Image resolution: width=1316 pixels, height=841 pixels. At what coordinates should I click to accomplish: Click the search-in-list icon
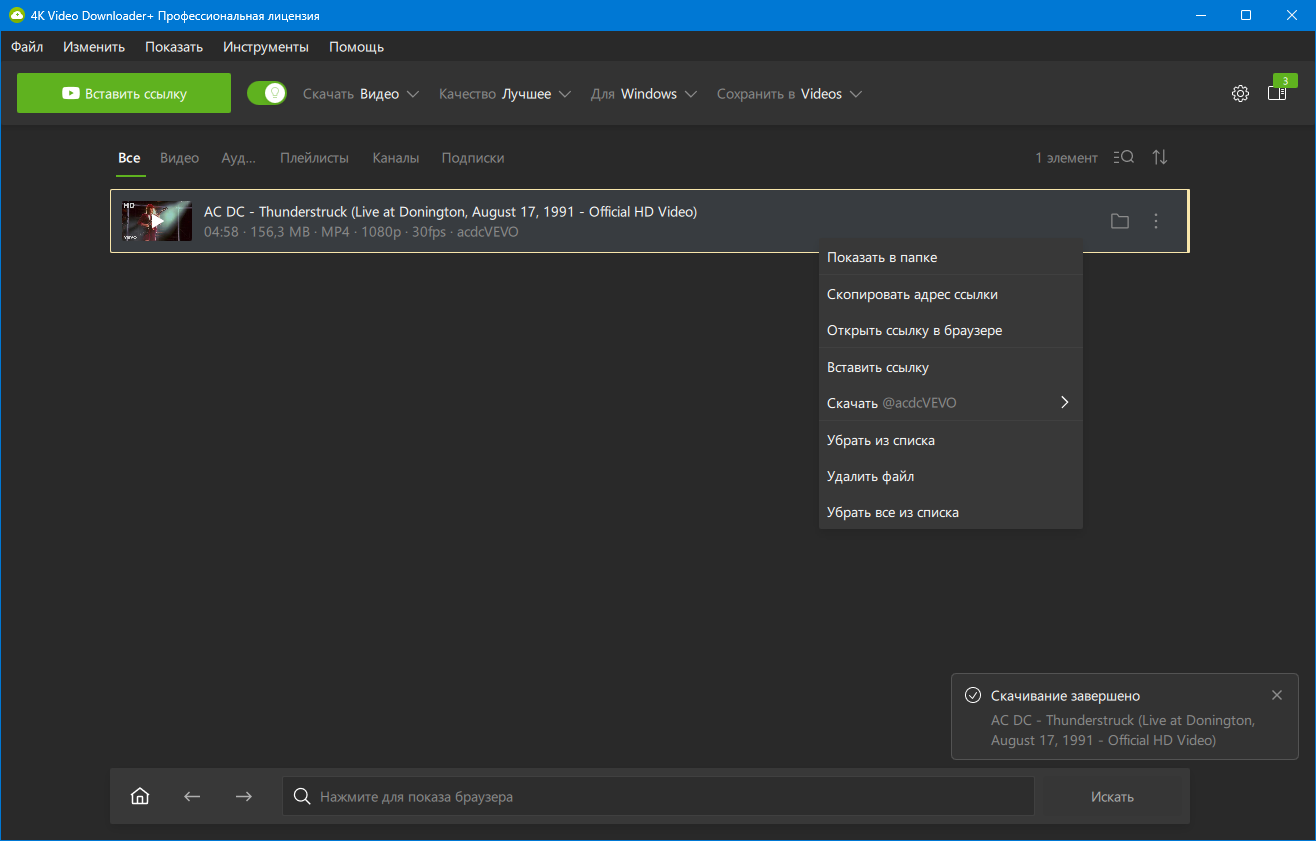(x=1123, y=157)
